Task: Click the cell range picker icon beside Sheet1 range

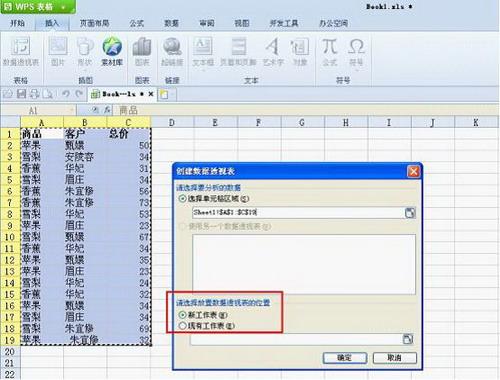Action: click(x=410, y=213)
